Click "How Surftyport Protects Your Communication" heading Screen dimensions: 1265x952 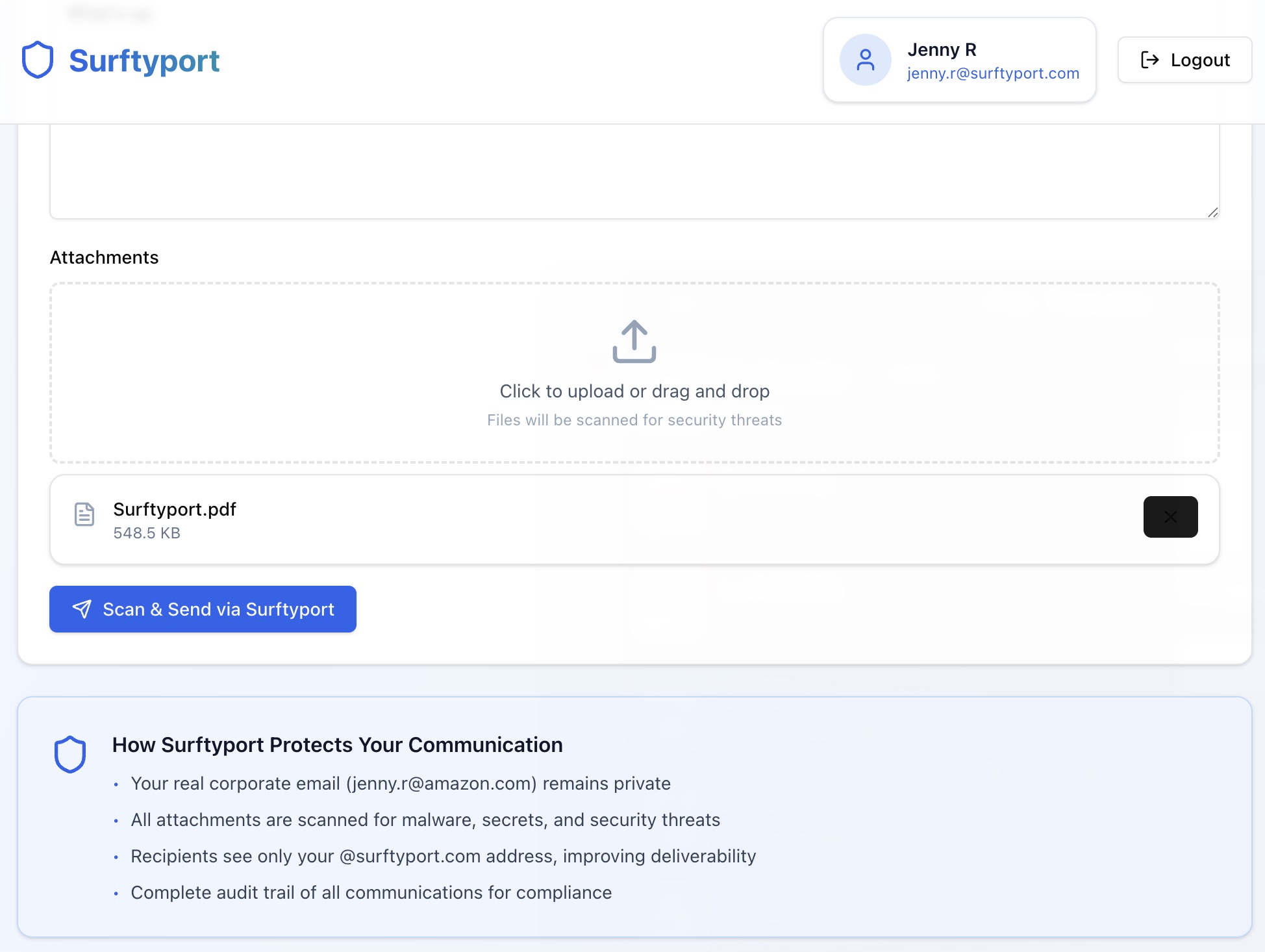coord(337,745)
